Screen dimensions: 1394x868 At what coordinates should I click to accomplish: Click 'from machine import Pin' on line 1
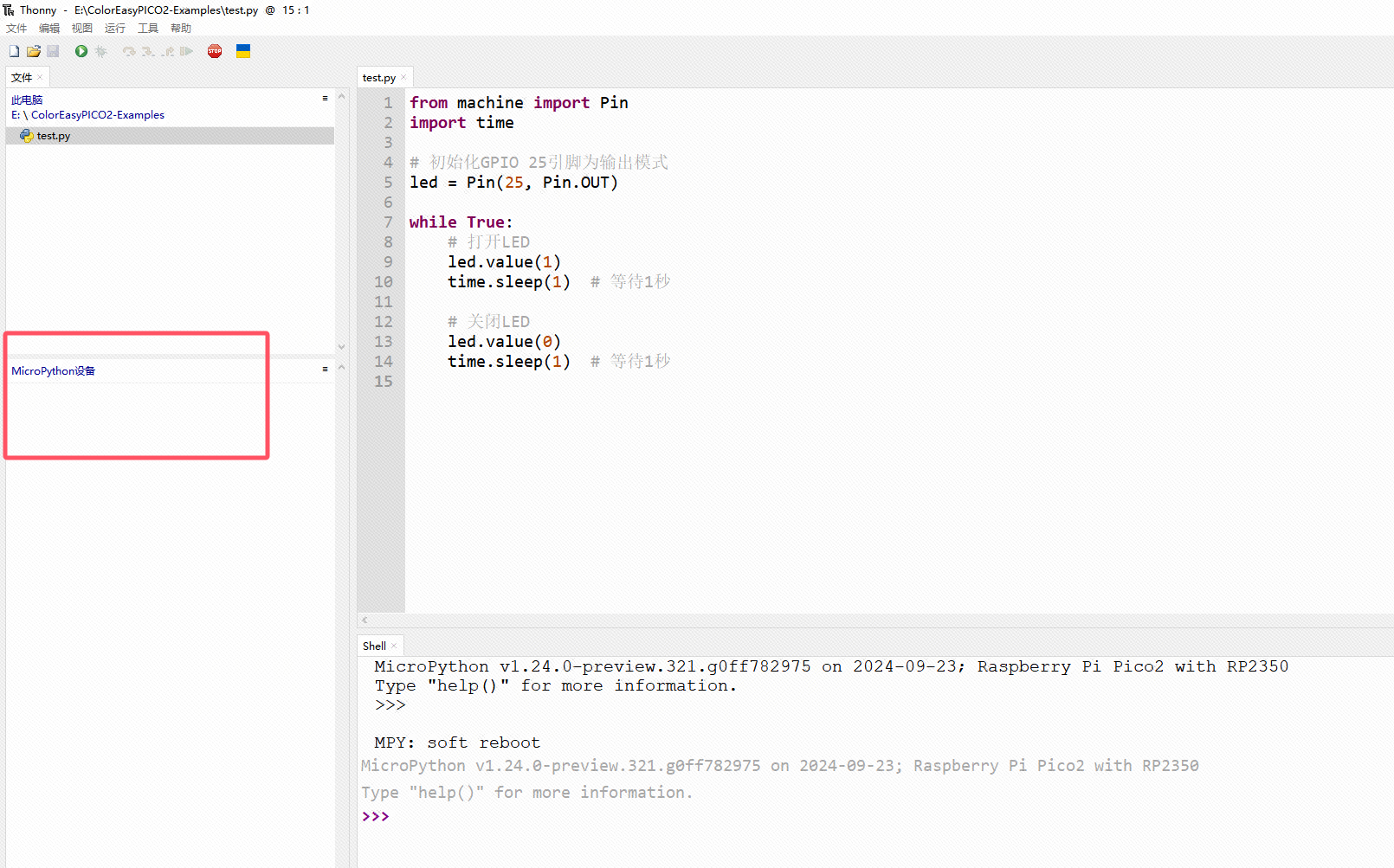tap(519, 103)
